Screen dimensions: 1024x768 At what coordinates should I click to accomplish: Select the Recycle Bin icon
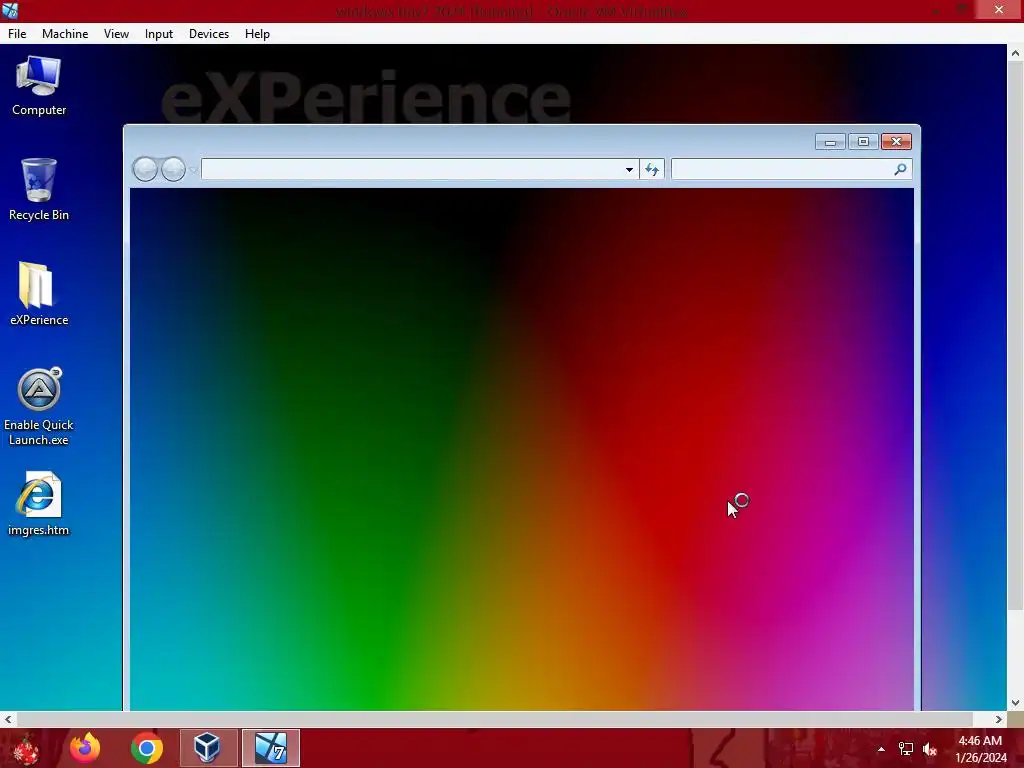point(39,190)
